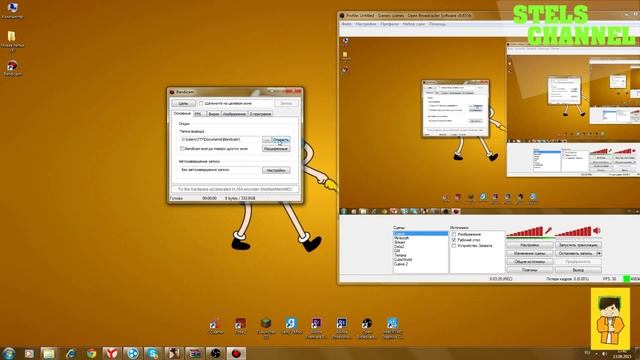
Task: Open the Помощь menu in OBS
Action: tap(437, 24)
